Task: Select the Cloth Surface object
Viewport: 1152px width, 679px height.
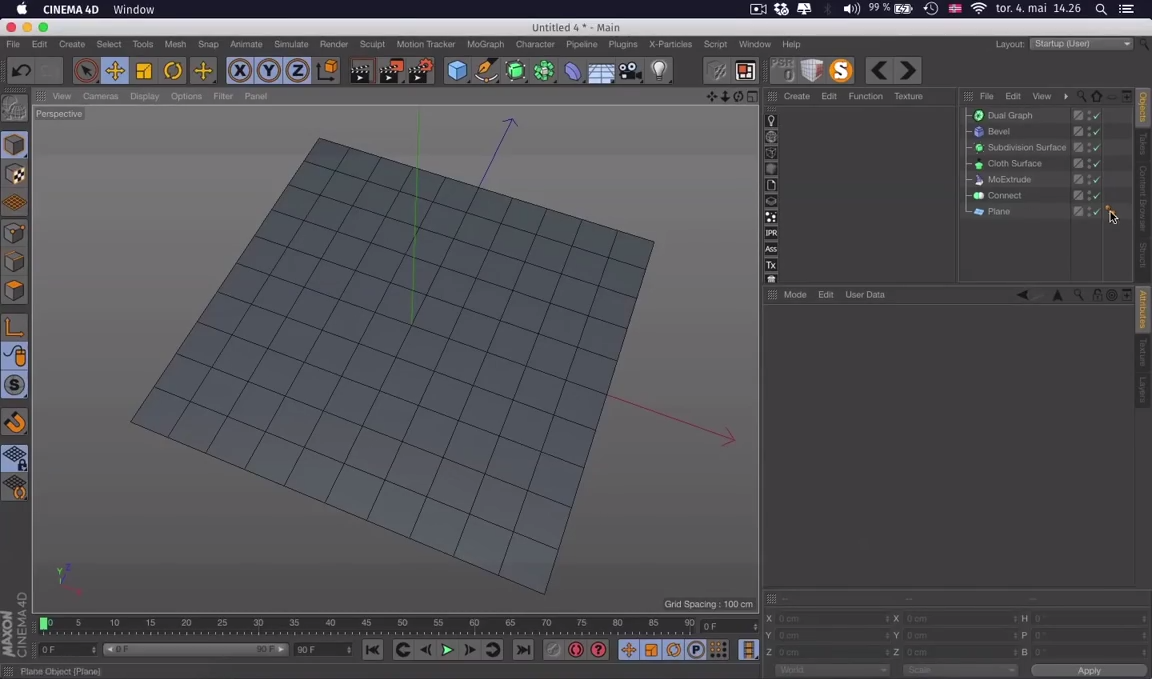Action: click(1014, 164)
